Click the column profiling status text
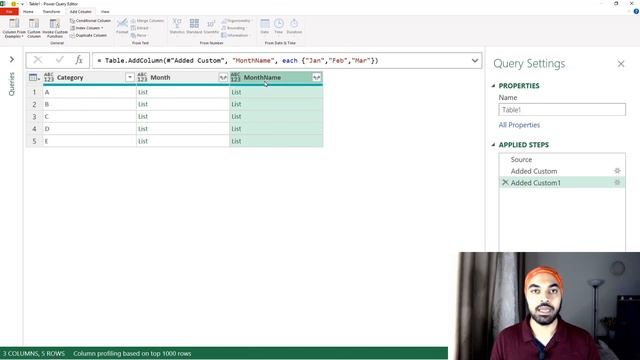Screen dimensions: 640x360 pos(132,353)
